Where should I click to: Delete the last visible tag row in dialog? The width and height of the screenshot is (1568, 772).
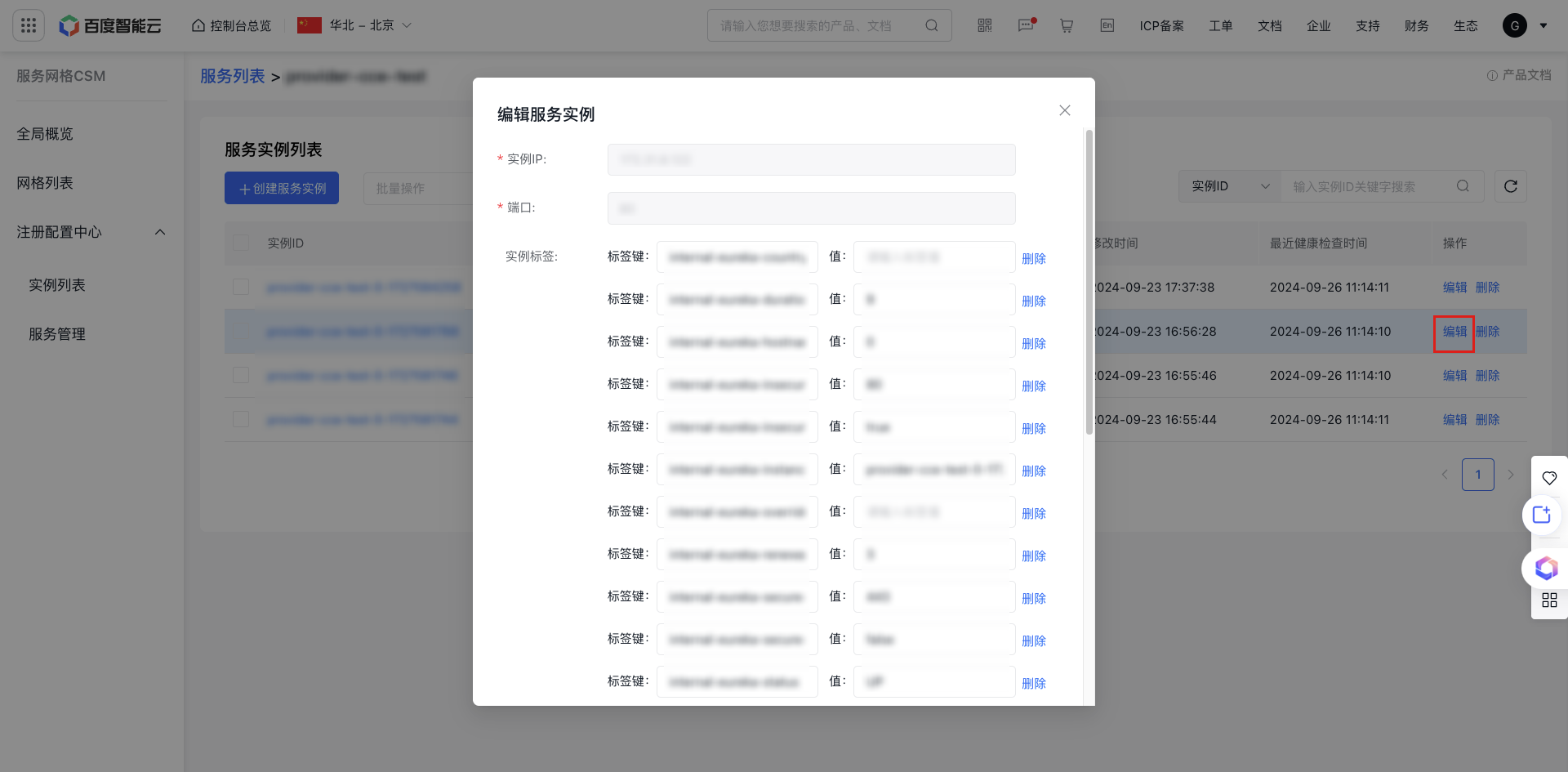tap(1034, 683)
